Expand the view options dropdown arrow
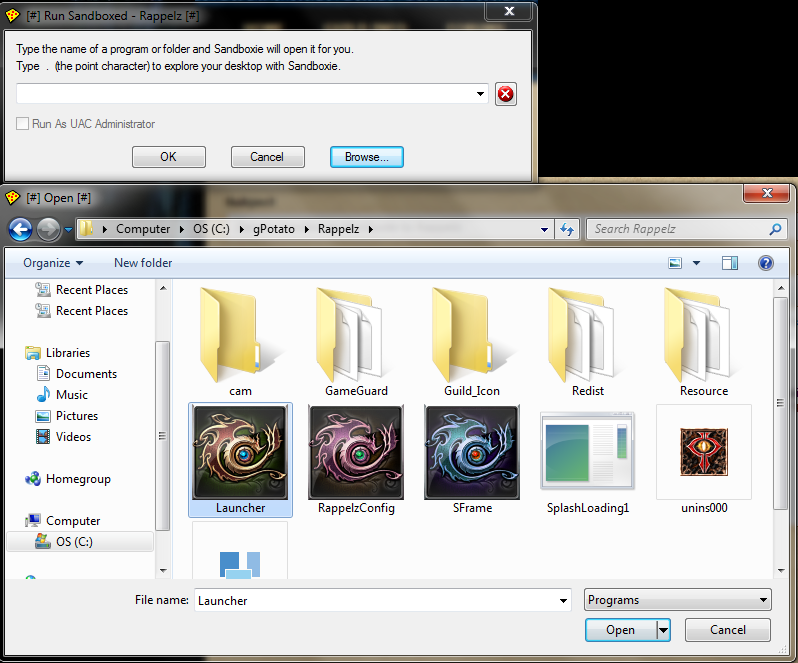 click(x=696, y=263)
